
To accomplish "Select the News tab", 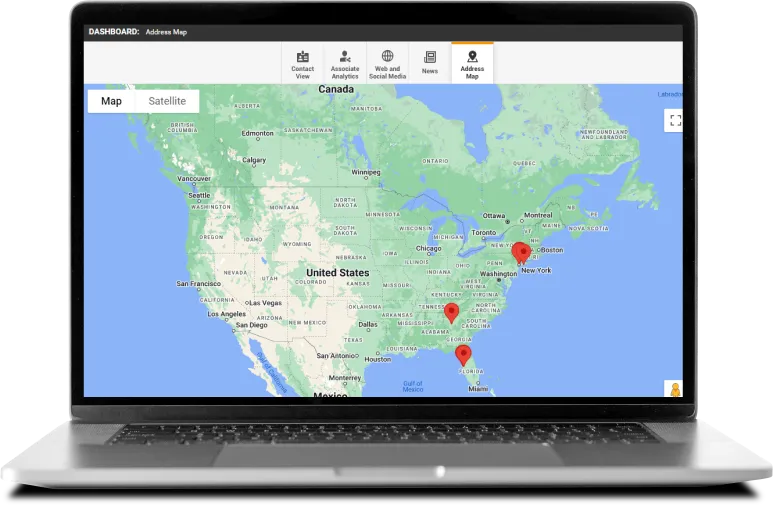I will 429,64.
